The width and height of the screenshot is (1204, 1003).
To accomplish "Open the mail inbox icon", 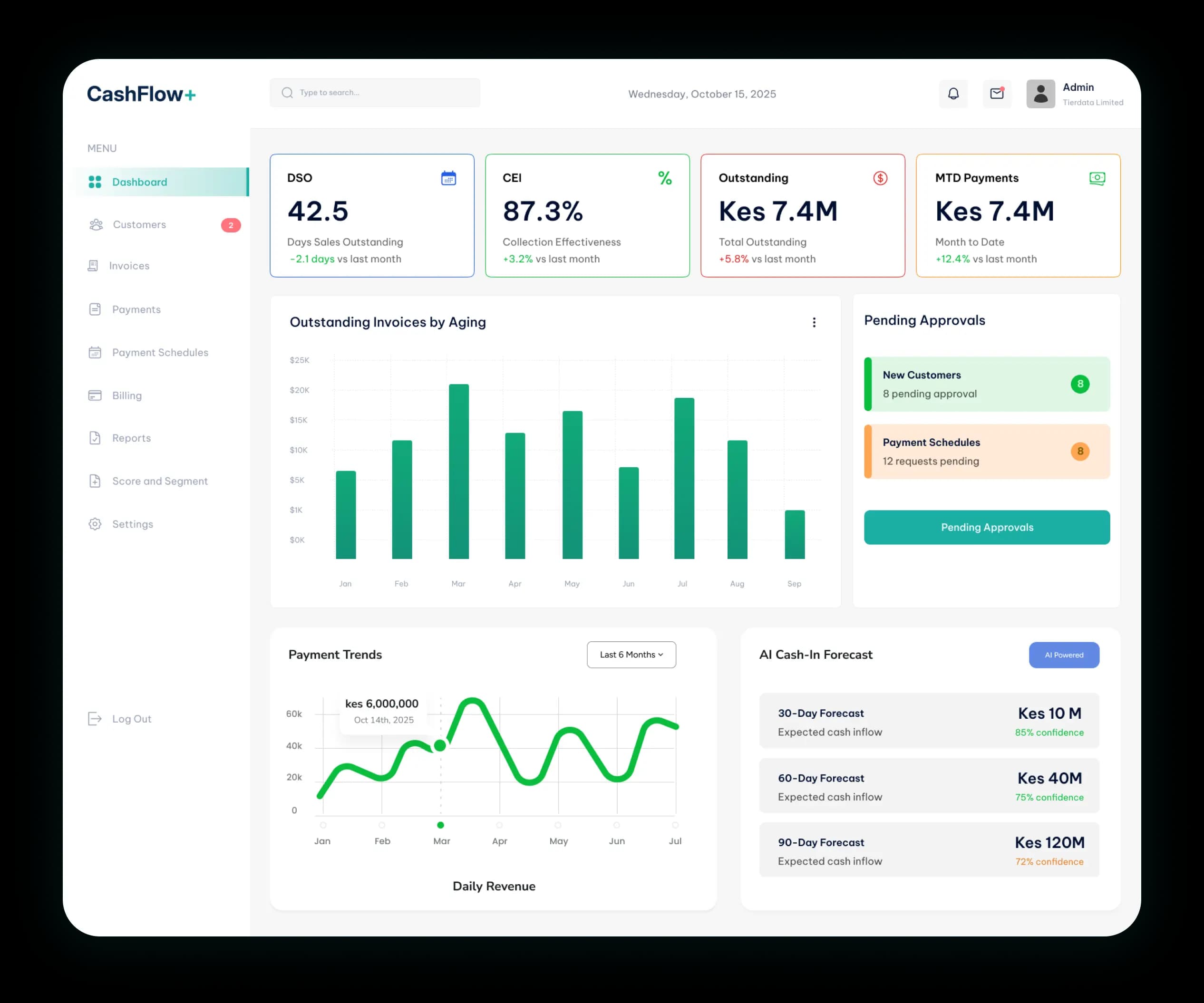I will [x=997, y=94].
